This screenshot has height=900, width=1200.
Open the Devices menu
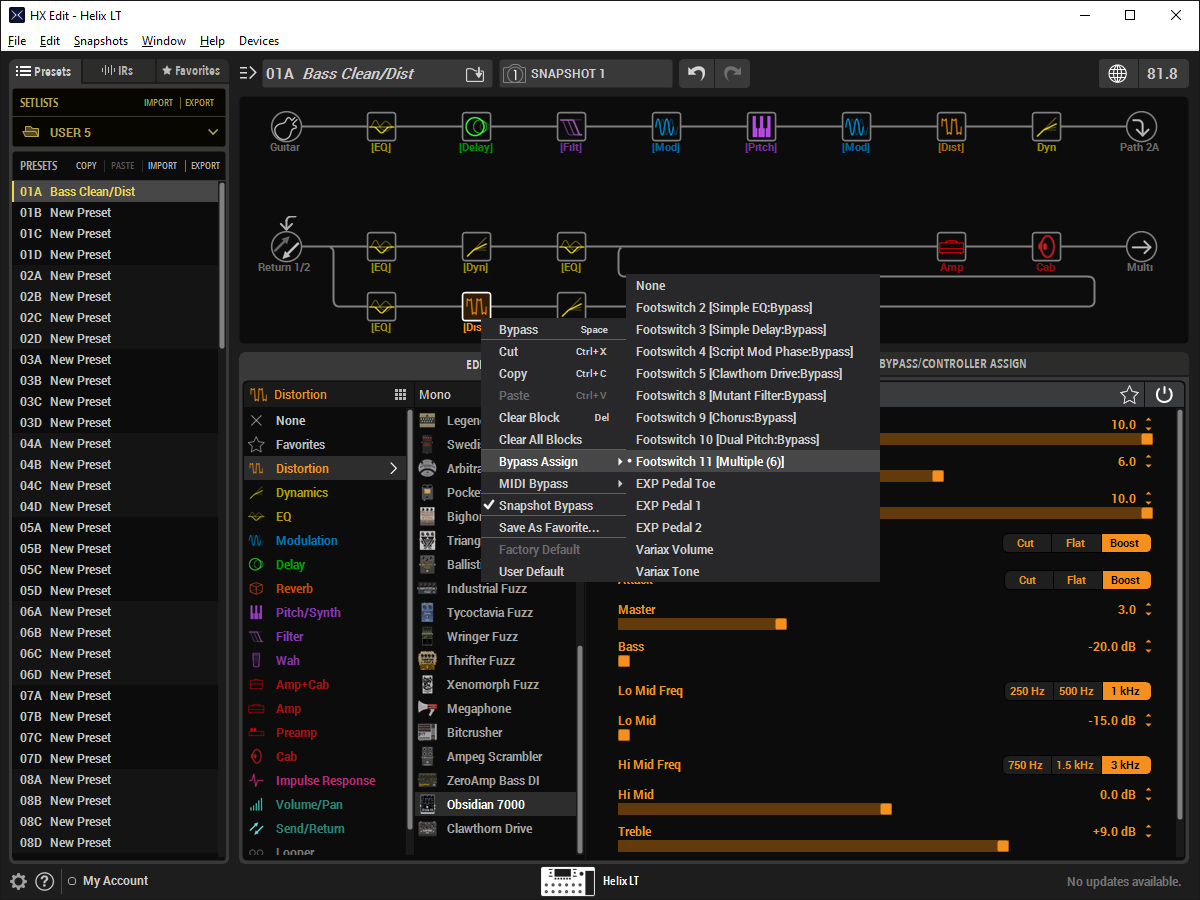(x=259, y=41)
